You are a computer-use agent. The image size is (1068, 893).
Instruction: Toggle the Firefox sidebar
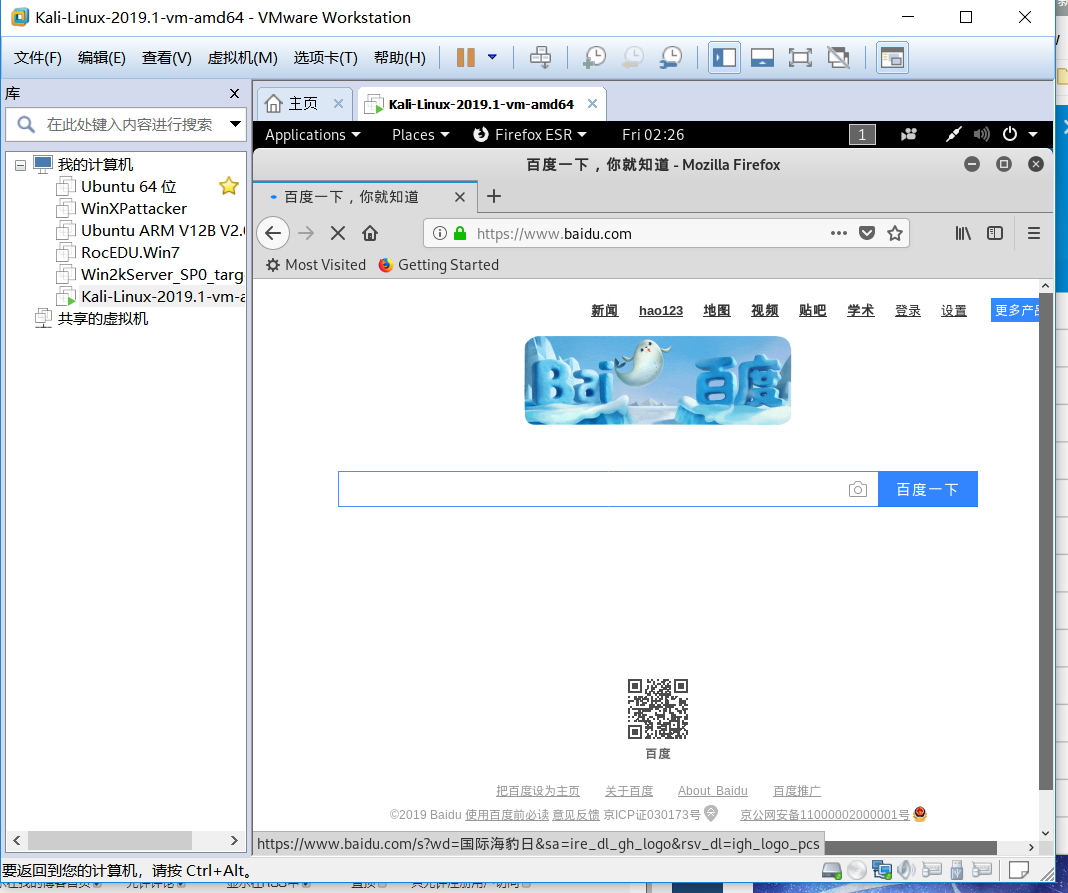pos(995,234)
